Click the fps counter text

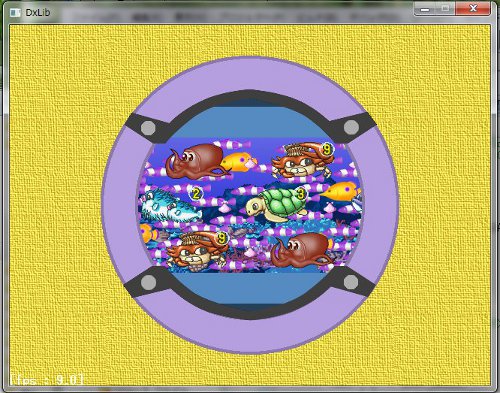[x=47, y=380]
